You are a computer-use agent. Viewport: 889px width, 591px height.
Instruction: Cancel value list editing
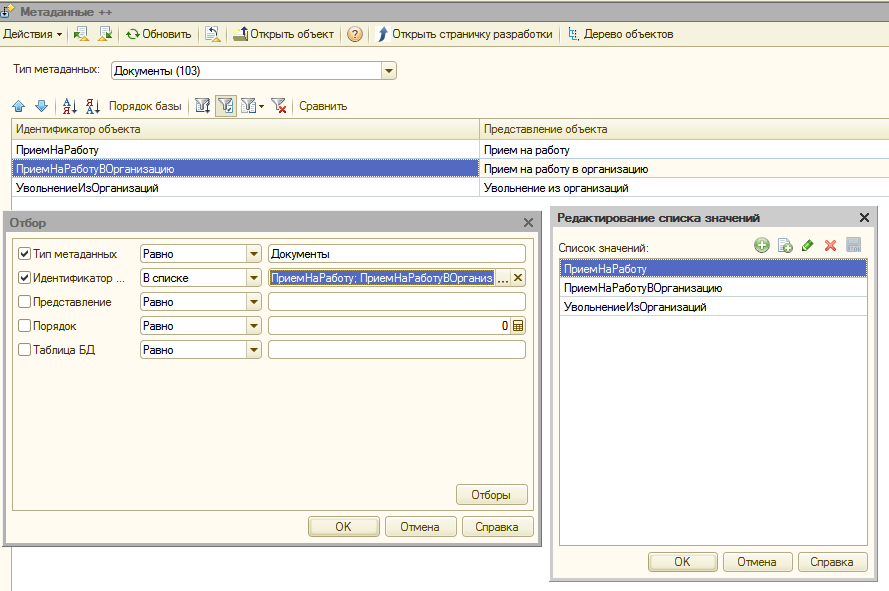(757, 562)
